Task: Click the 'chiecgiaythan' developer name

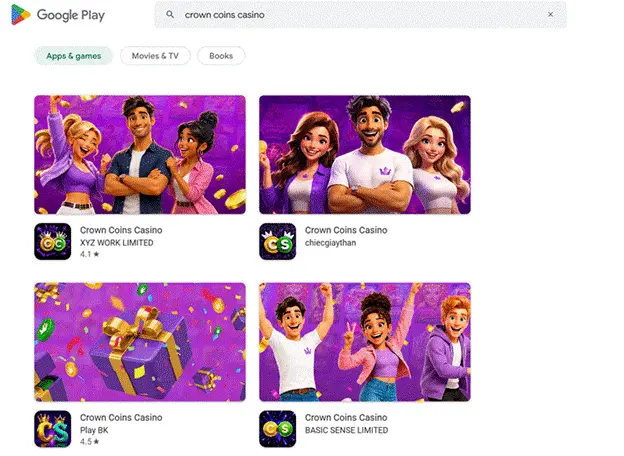Action: pyautogui.click(x=330, y=243)
